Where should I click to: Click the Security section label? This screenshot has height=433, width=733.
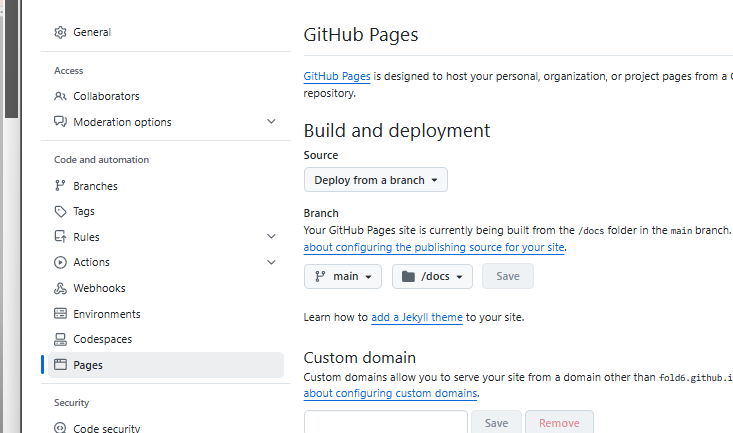coord(72,403)
